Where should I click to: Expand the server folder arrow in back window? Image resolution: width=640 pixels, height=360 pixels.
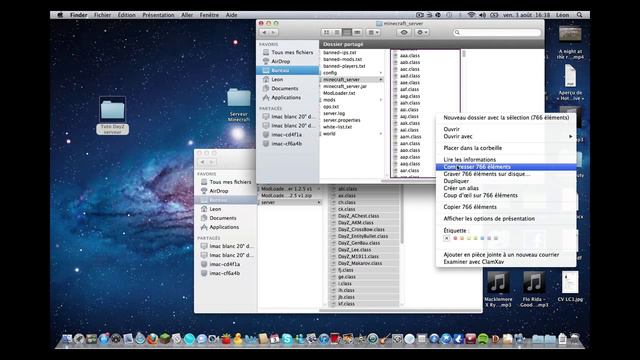click(319, 202)
